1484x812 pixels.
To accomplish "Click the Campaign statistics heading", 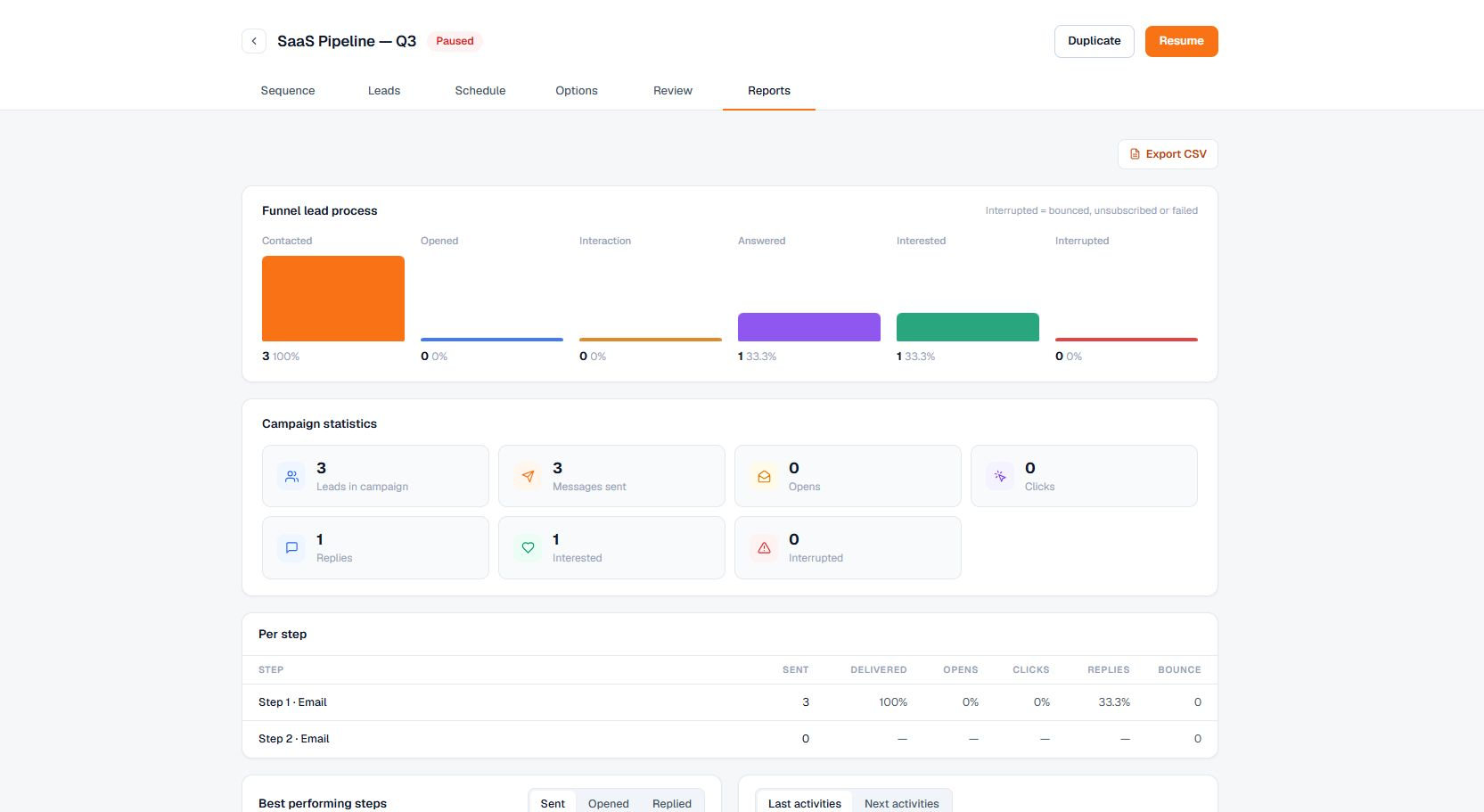I will tap(319, 424).
